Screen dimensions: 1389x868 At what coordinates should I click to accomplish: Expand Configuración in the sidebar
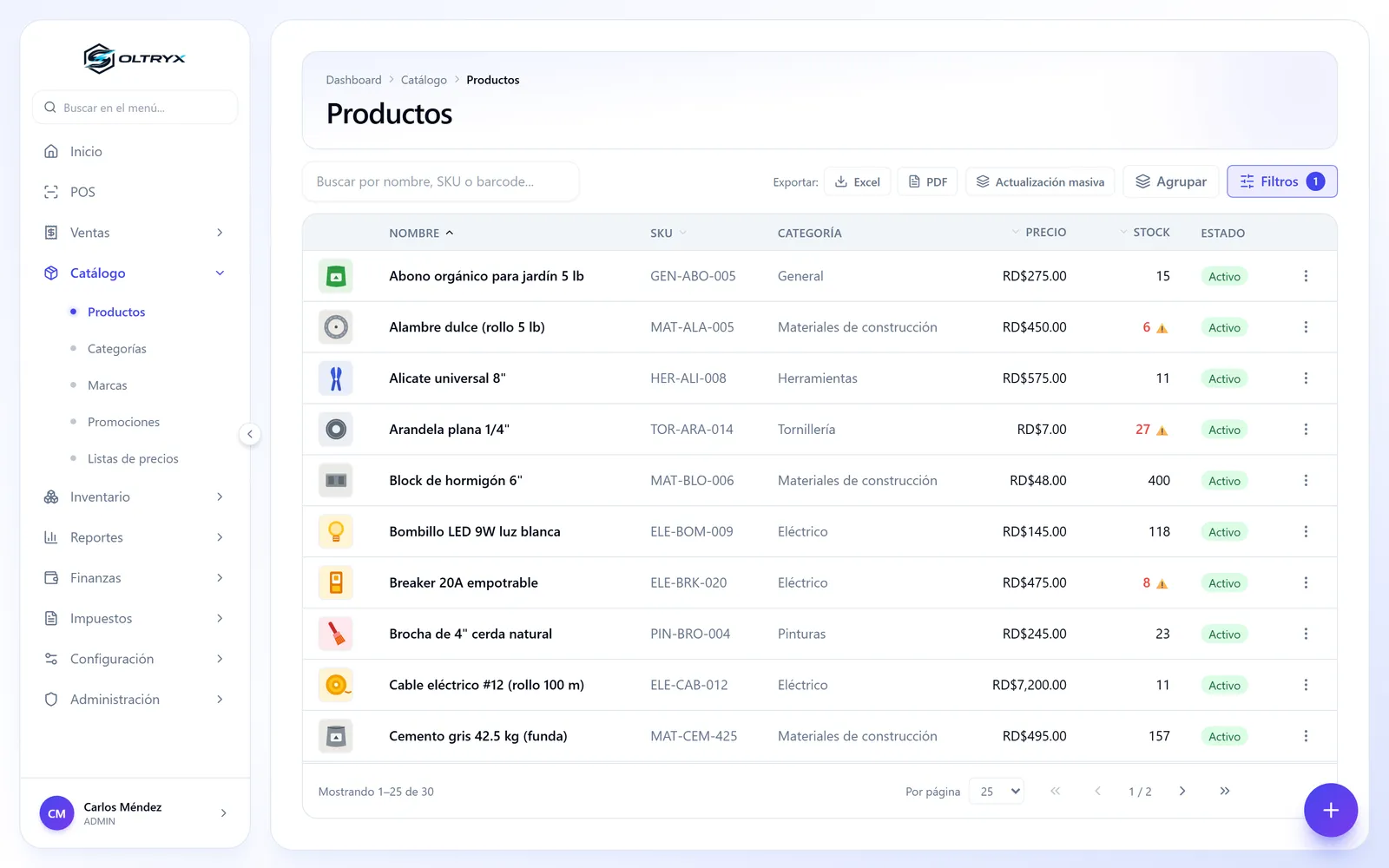135,659
